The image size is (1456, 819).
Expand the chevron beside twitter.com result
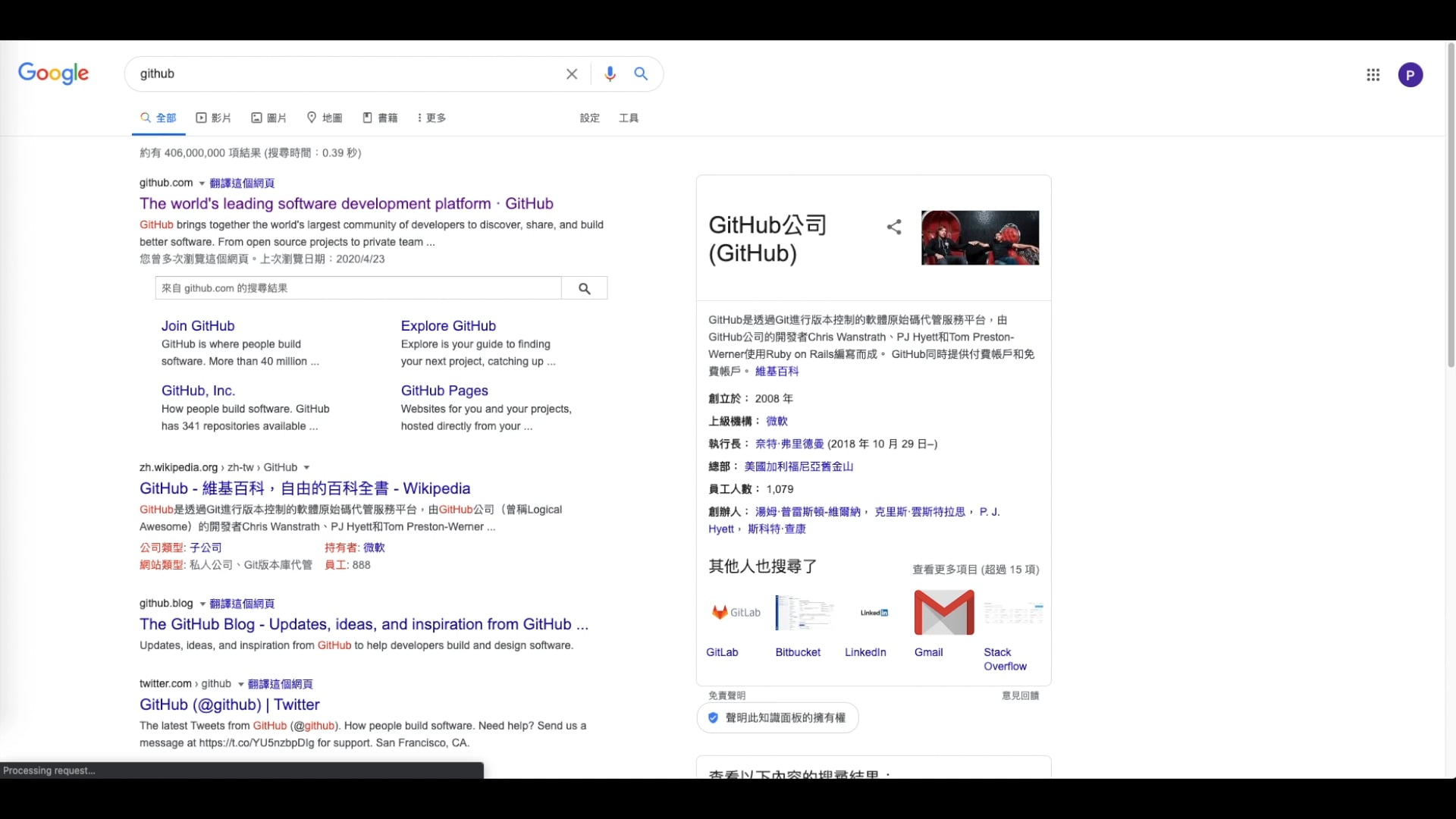tap(240, 683)
